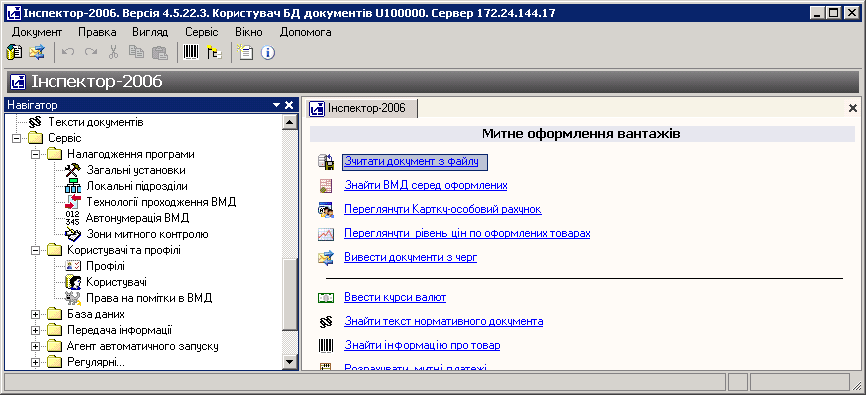Open the Навігатор panel dropdown arrow

click(x=276, y=105)
